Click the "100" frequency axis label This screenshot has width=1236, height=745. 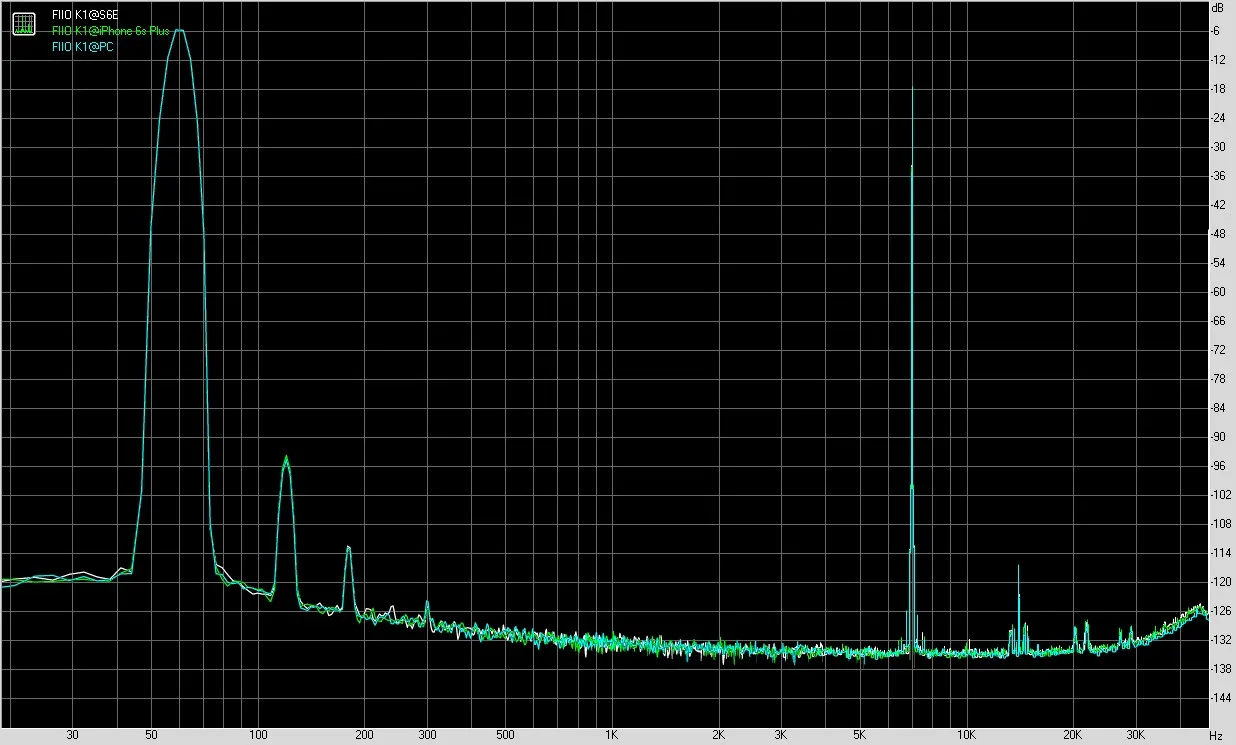tap(258, 735)
